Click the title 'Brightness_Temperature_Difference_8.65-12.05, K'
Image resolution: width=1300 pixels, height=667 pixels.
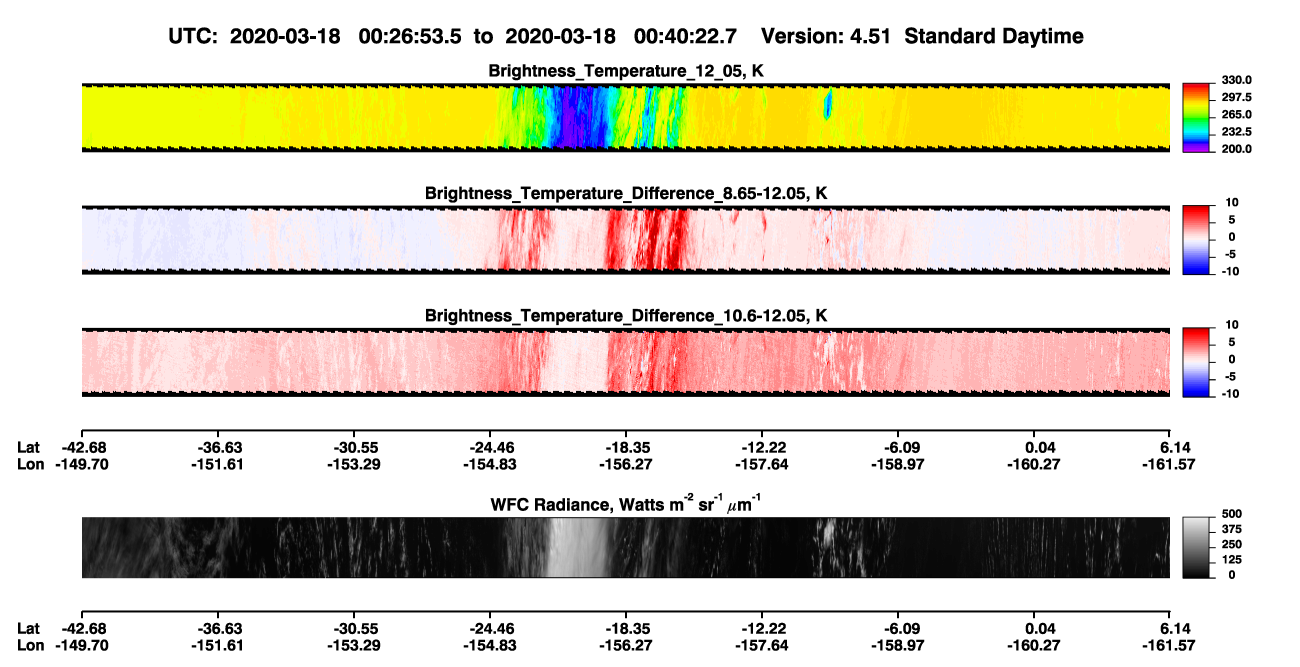(x=626, y=193)
